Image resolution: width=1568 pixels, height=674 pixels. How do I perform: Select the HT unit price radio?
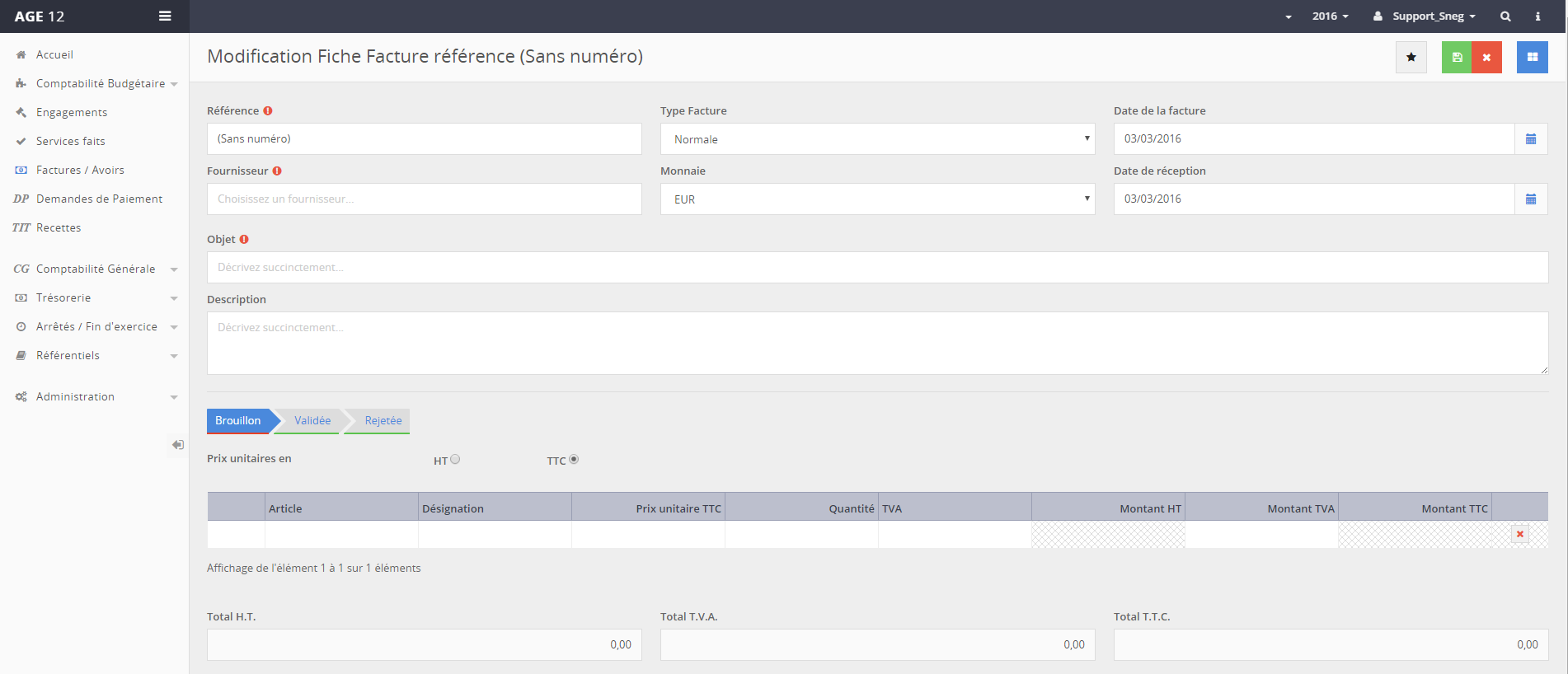pos(455,460)
